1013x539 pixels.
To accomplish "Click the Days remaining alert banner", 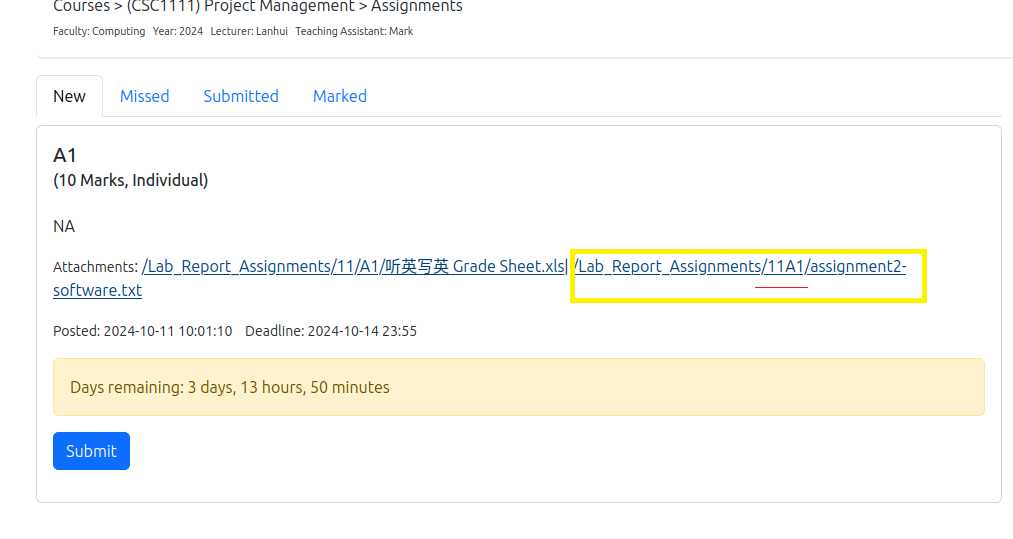I will (x=518, y=387).
